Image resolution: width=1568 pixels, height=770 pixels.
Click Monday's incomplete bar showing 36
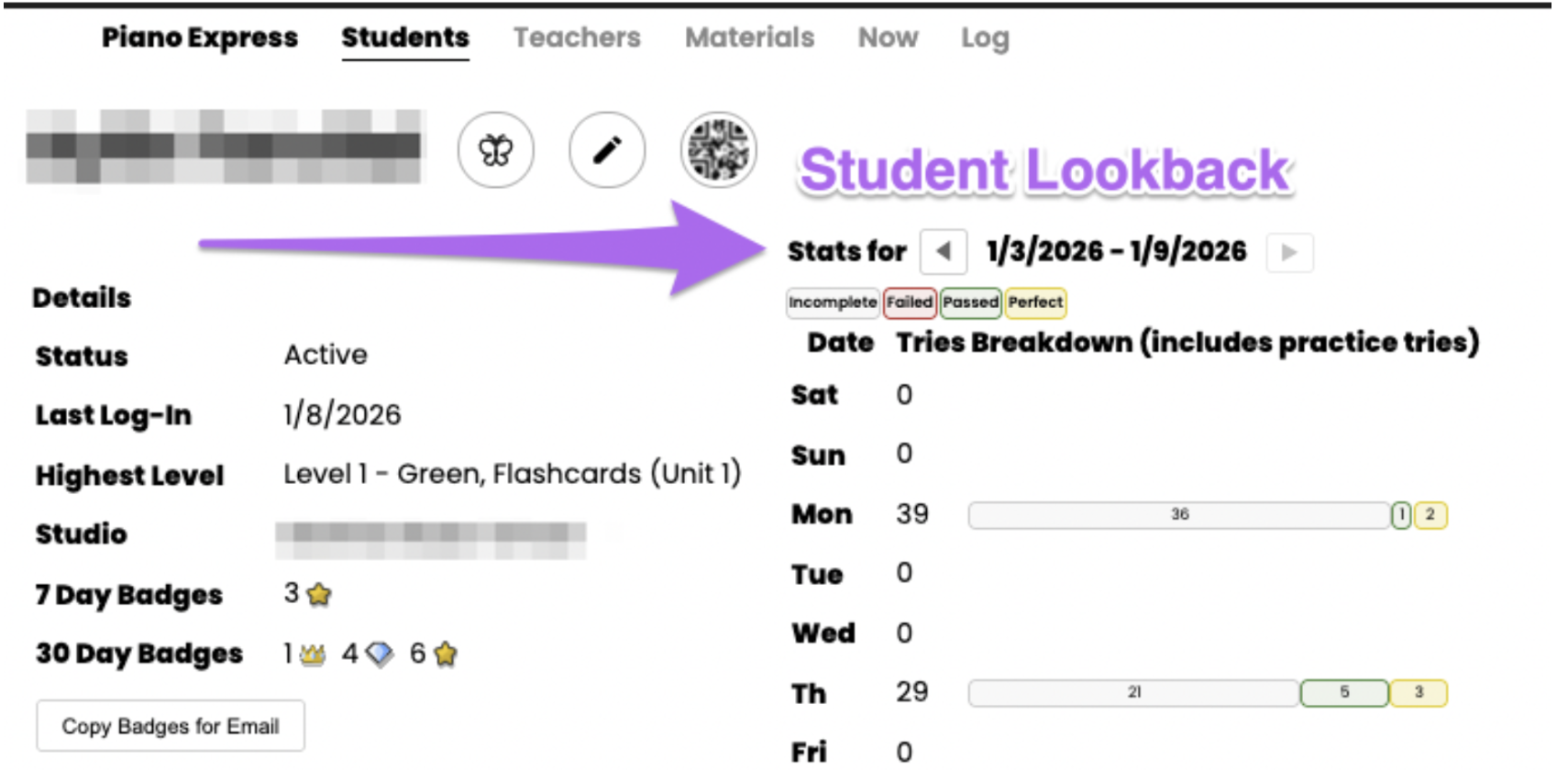pos(1179,515)
